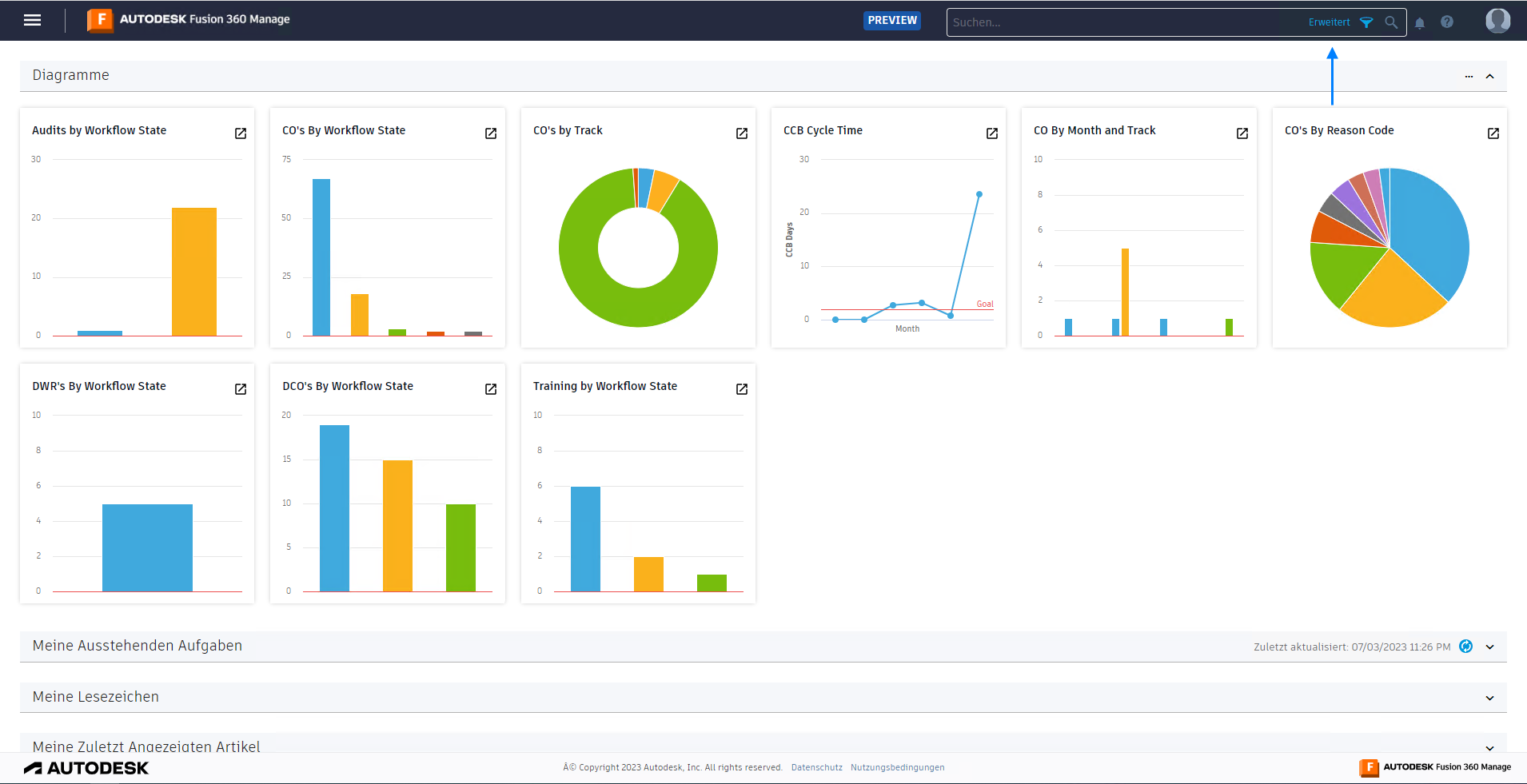The height and width of the screenshot is (784, 1527).
Task: Click the PREVIEW button
Action: (x=892, y=21)
